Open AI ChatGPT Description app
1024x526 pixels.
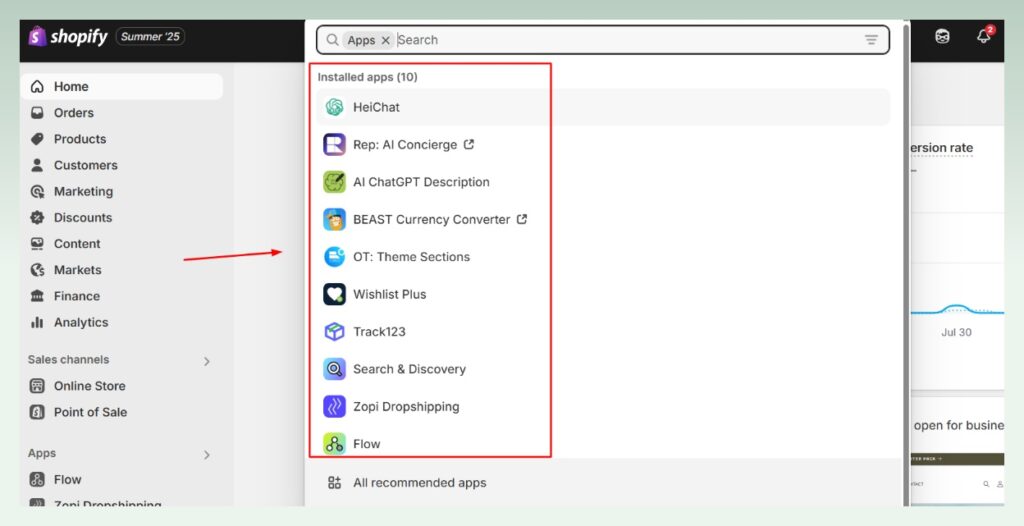[x=421, y=182]
